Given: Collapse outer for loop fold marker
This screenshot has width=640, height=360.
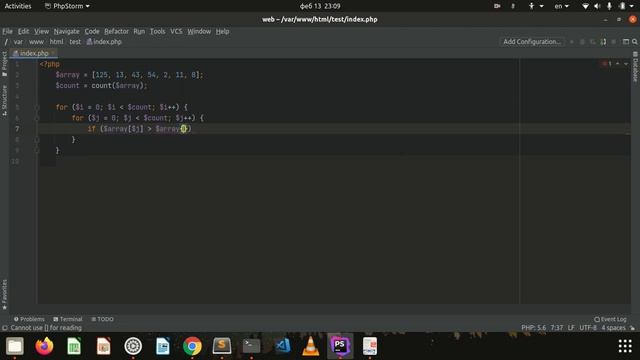Looking at the screenshot, I should (x=36, y=107).
